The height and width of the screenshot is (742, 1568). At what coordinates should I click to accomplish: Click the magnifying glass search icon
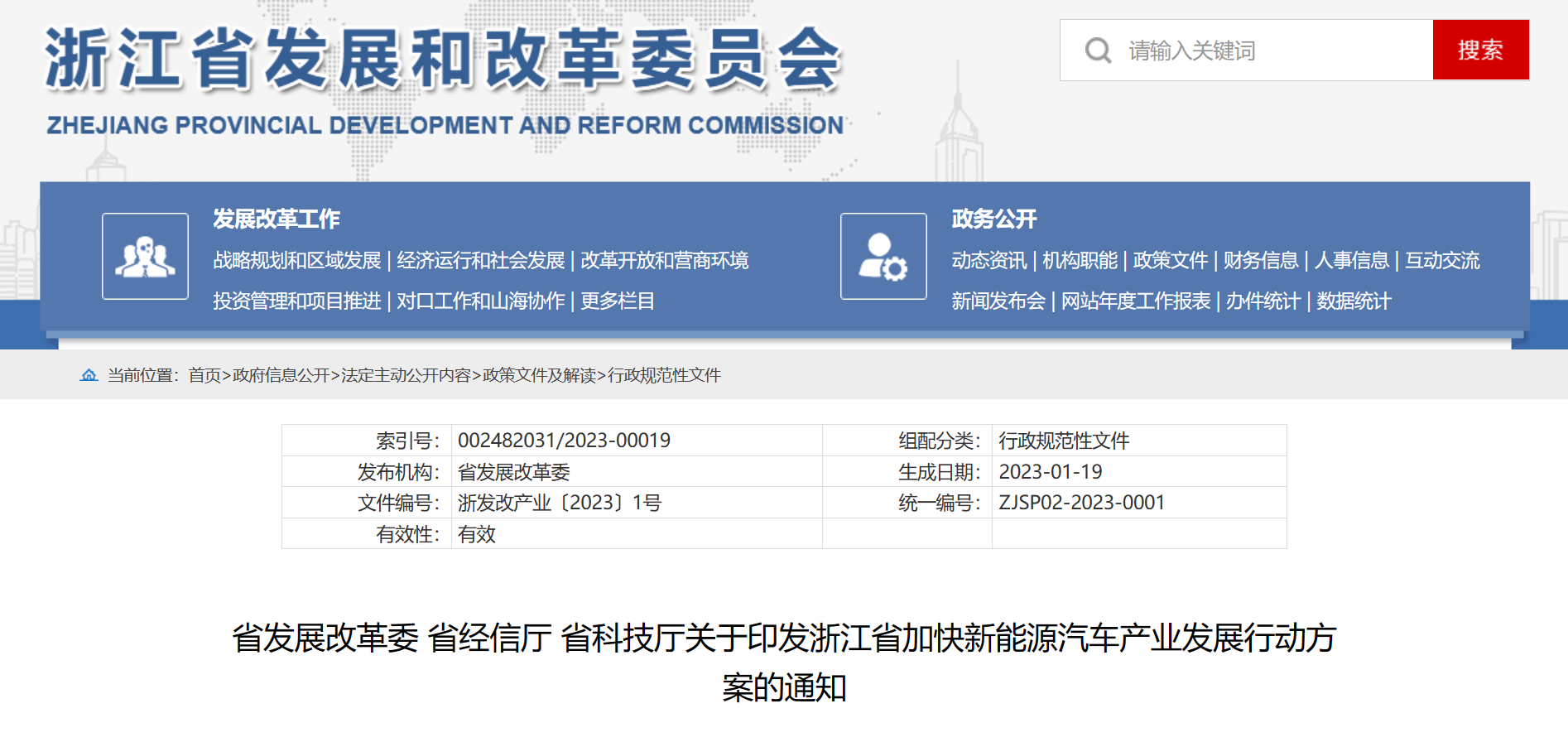(1098, 51)
